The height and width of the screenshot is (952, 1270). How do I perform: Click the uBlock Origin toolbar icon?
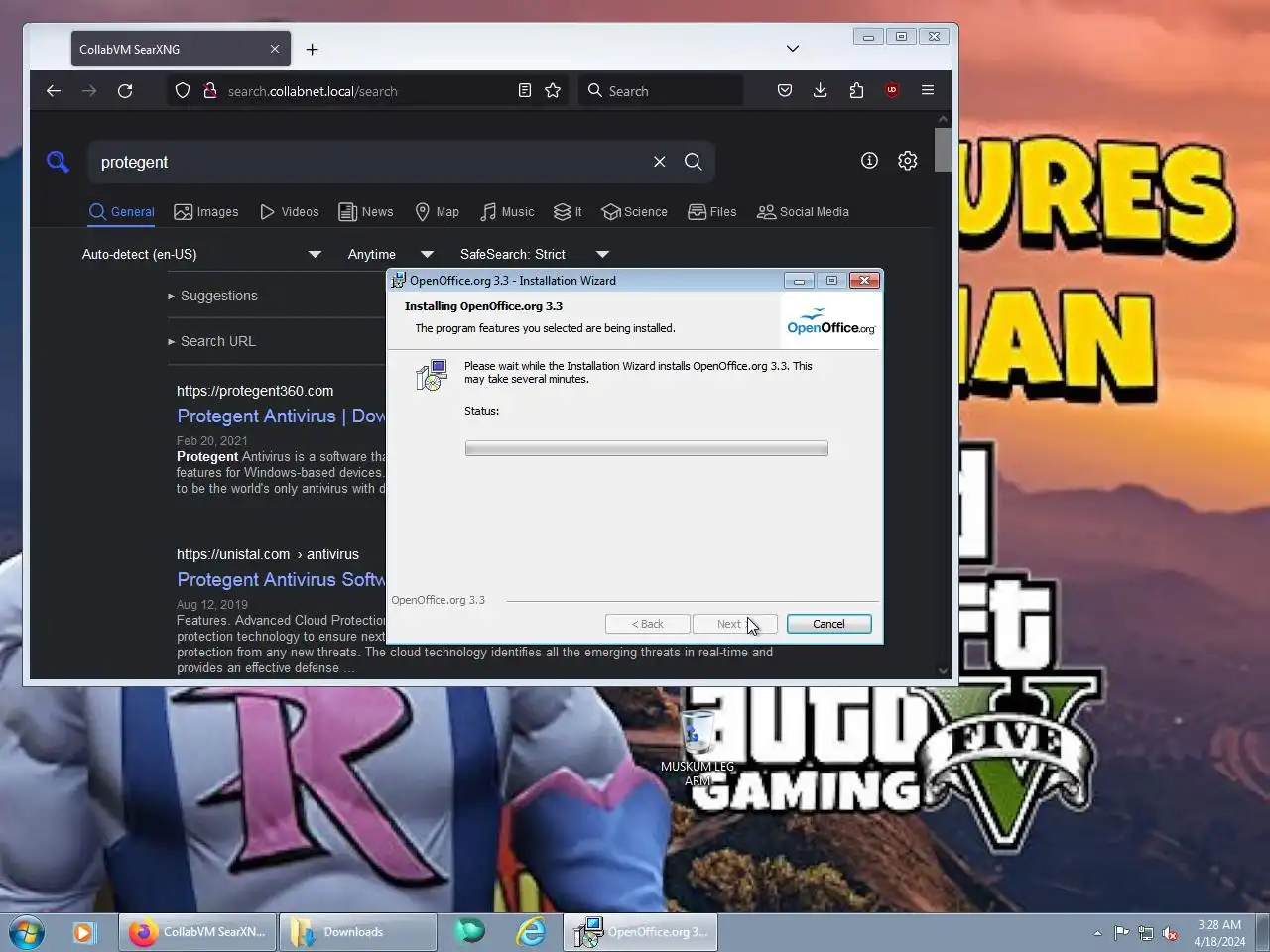click(892, 90)
